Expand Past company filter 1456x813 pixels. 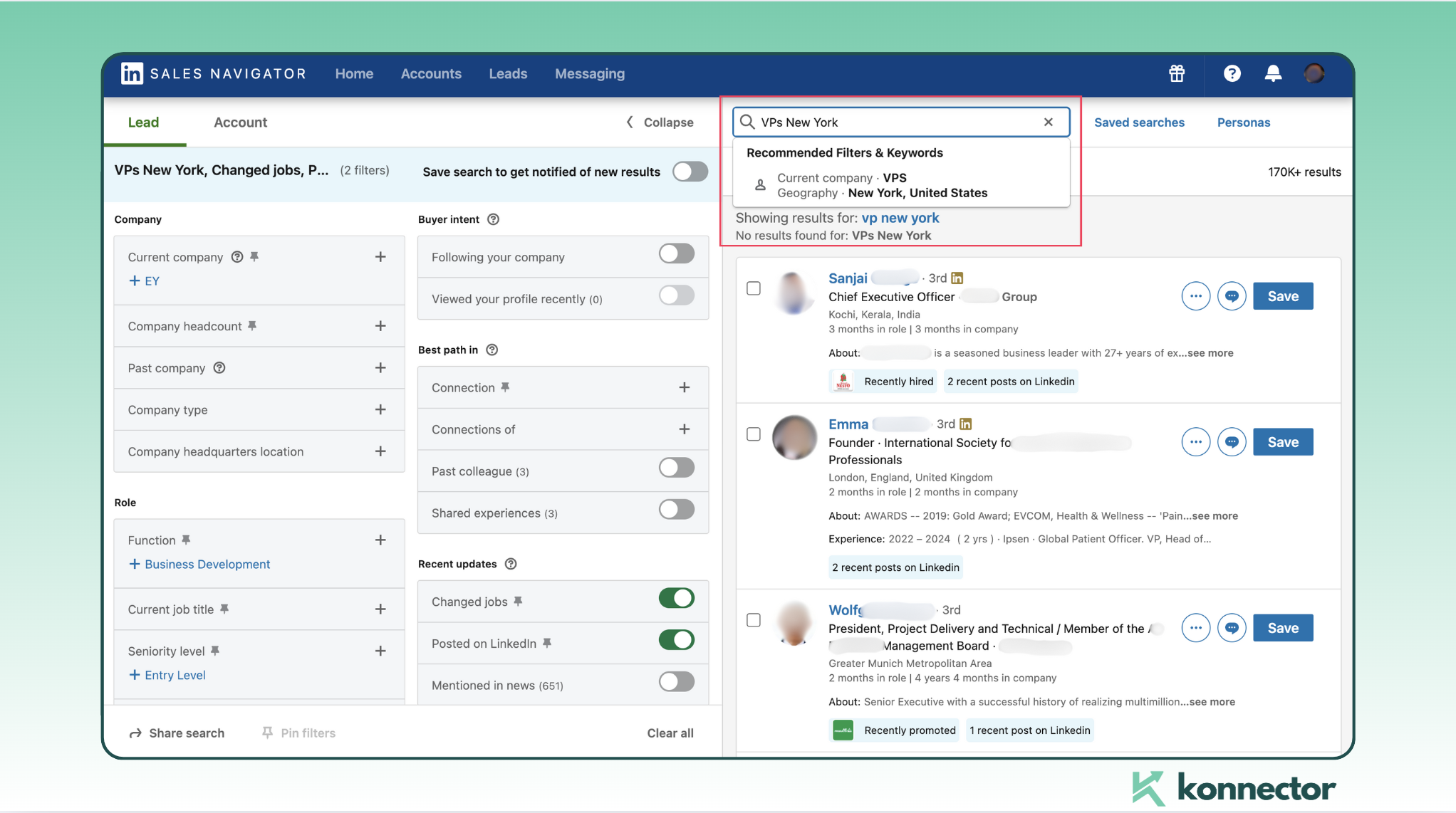coord(380,367)
